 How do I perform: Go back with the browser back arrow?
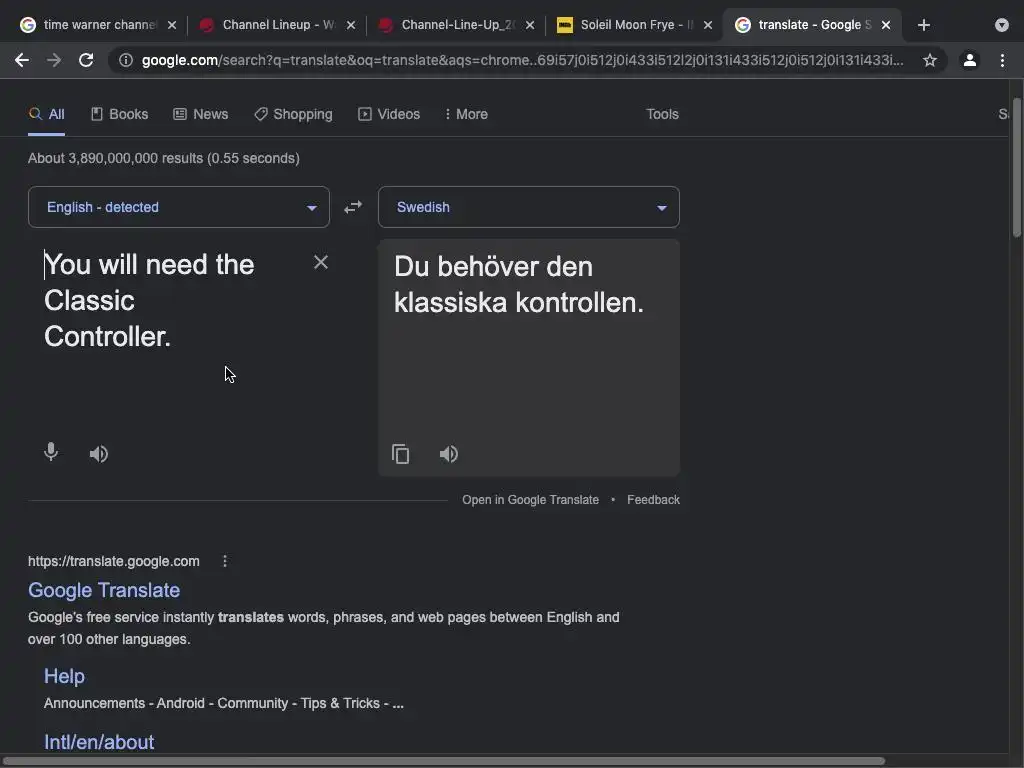(22, 60)
